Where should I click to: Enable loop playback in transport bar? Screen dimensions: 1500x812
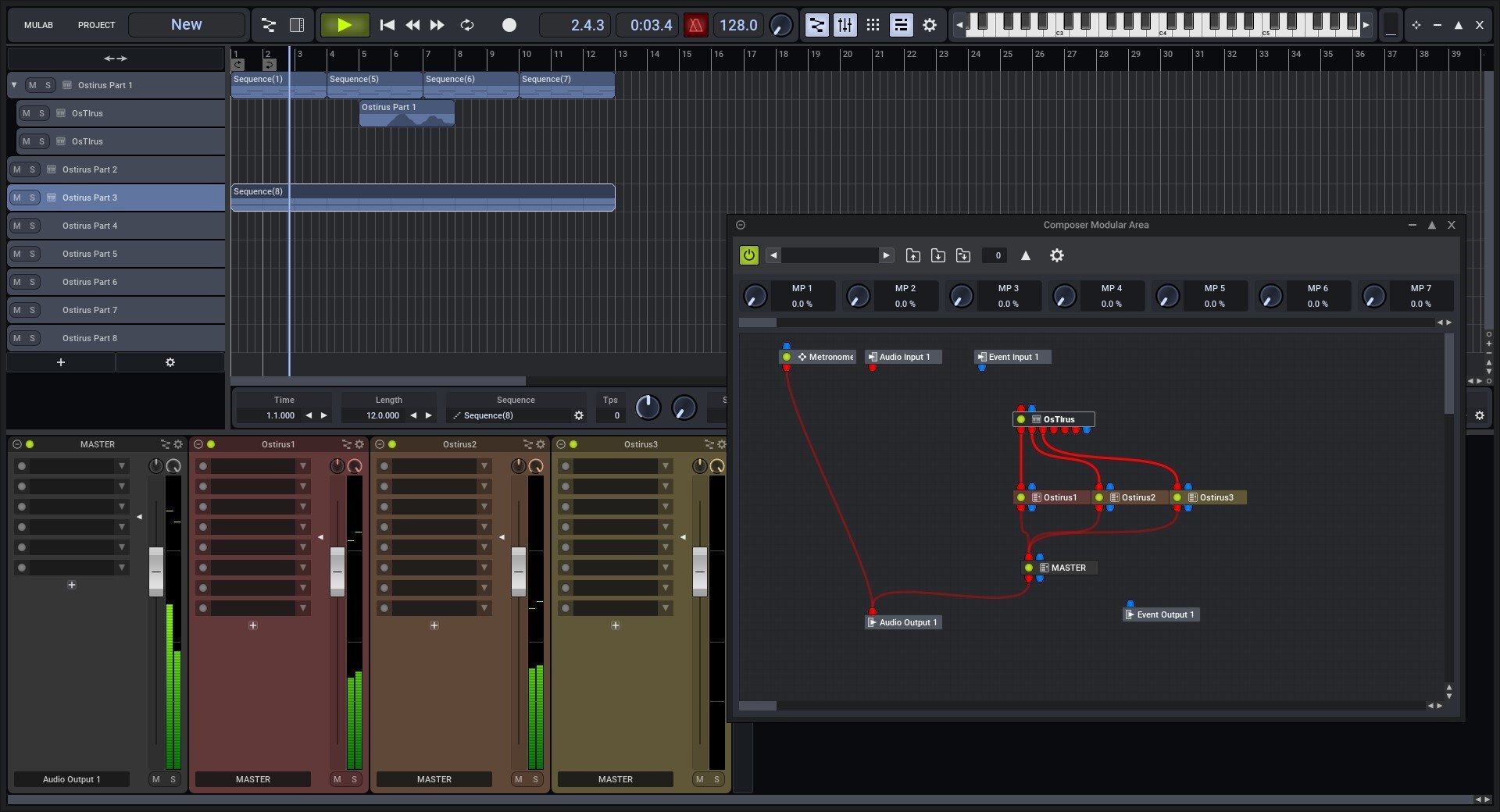click(467, 25)
